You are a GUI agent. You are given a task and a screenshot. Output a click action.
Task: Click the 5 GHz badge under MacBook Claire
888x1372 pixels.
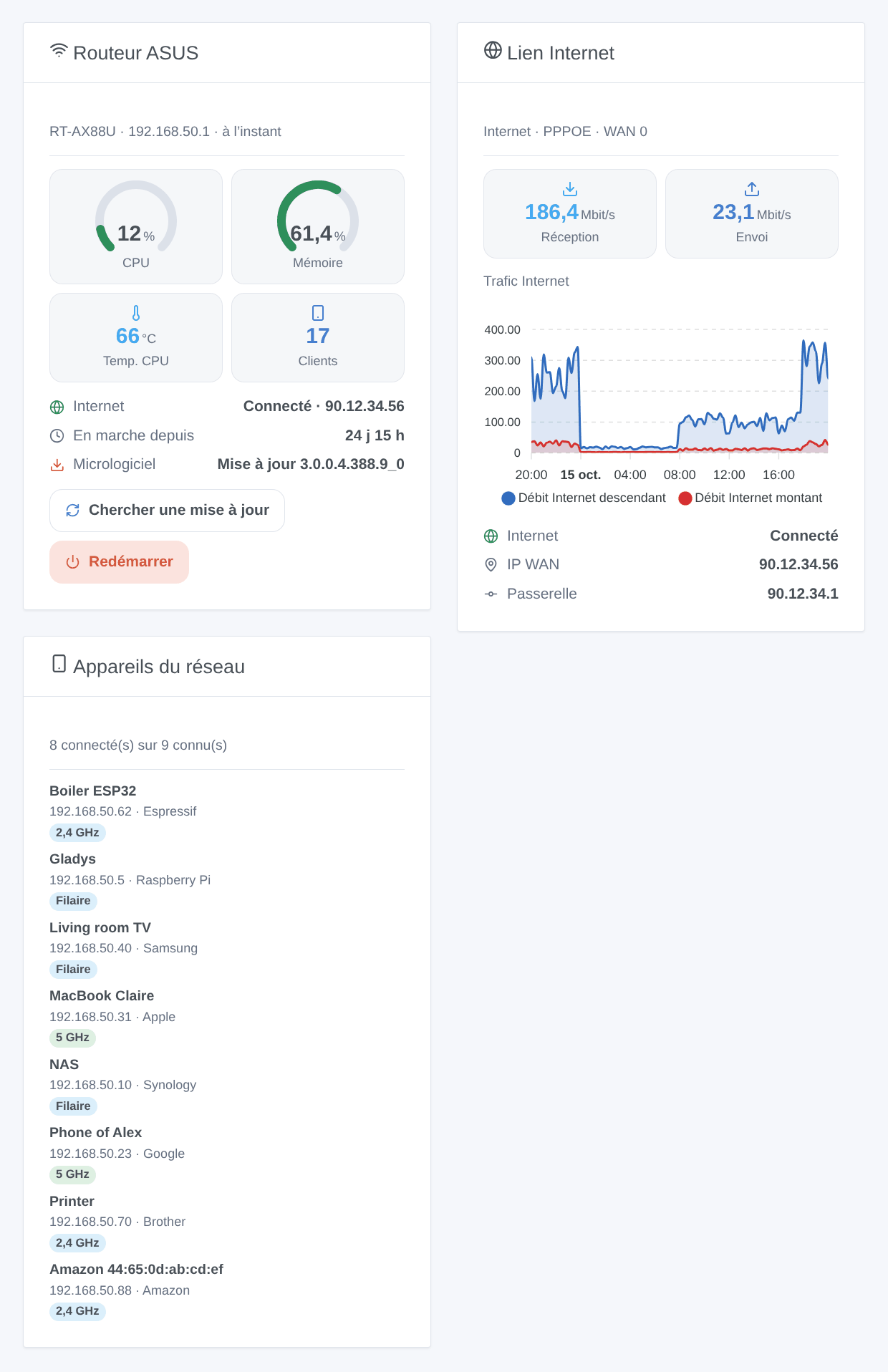[72, 1038]
